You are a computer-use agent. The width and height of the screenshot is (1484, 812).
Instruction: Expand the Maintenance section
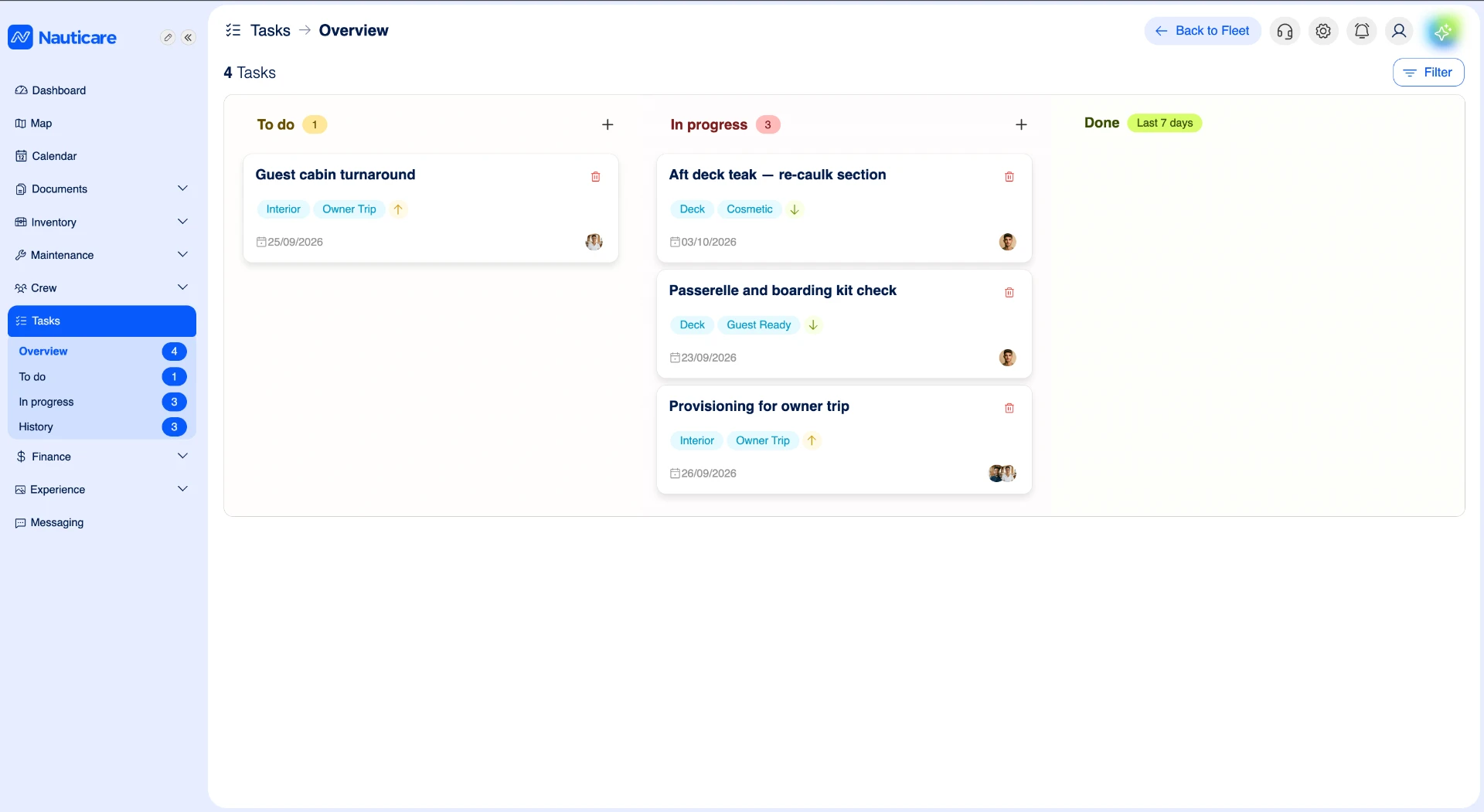(101, 255)
